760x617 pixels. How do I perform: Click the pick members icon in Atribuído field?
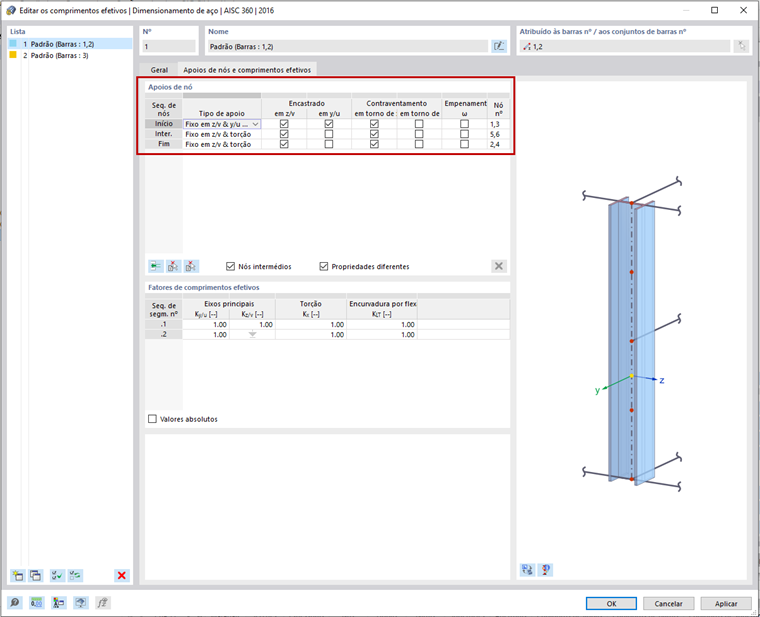coord(741,47)
